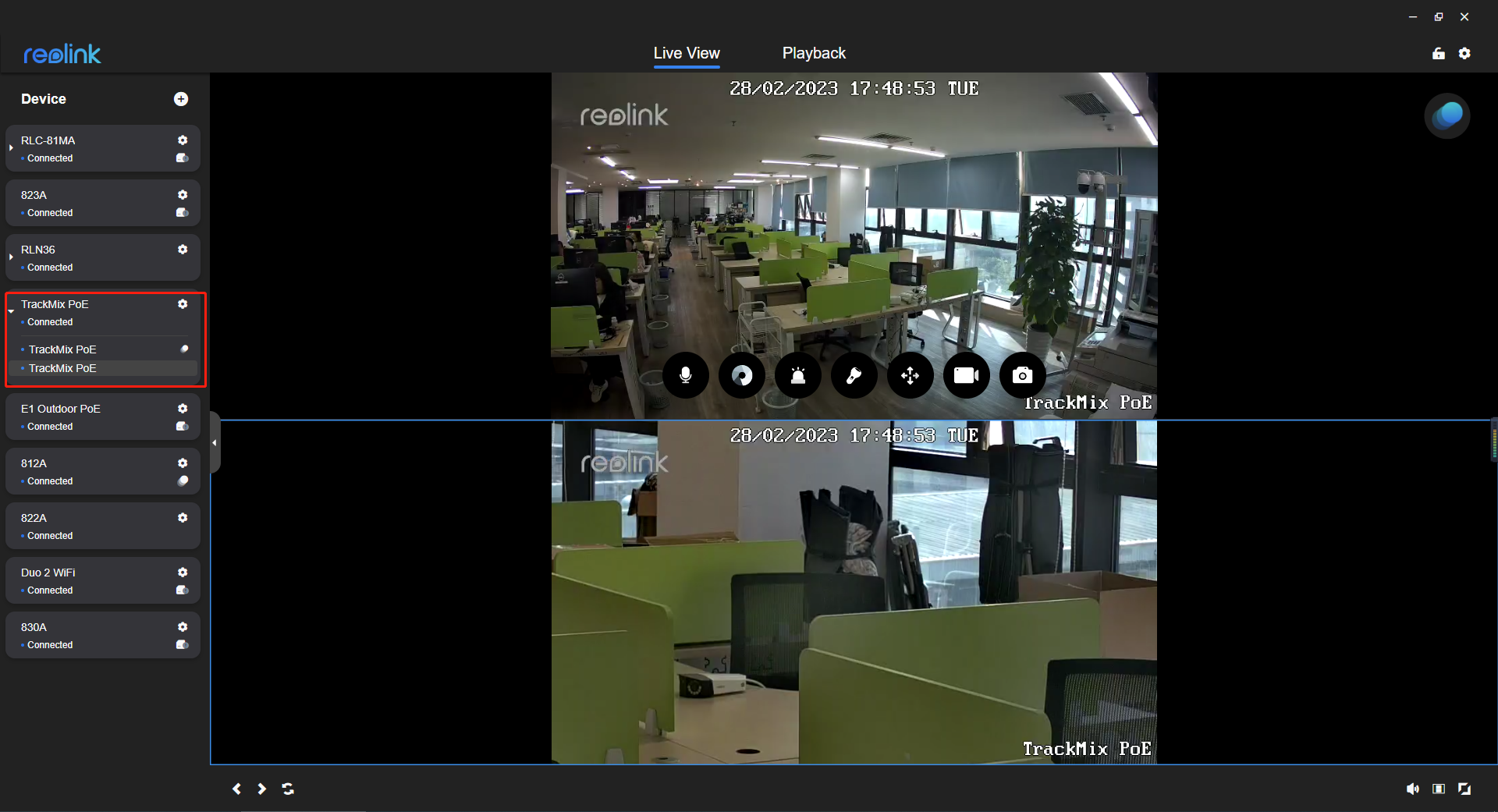Image resolution: width=1498 pixels, height=812 pixels.
Task: Add a new device with plus icon
Action: pyautogui.click(x=181, y=99)
